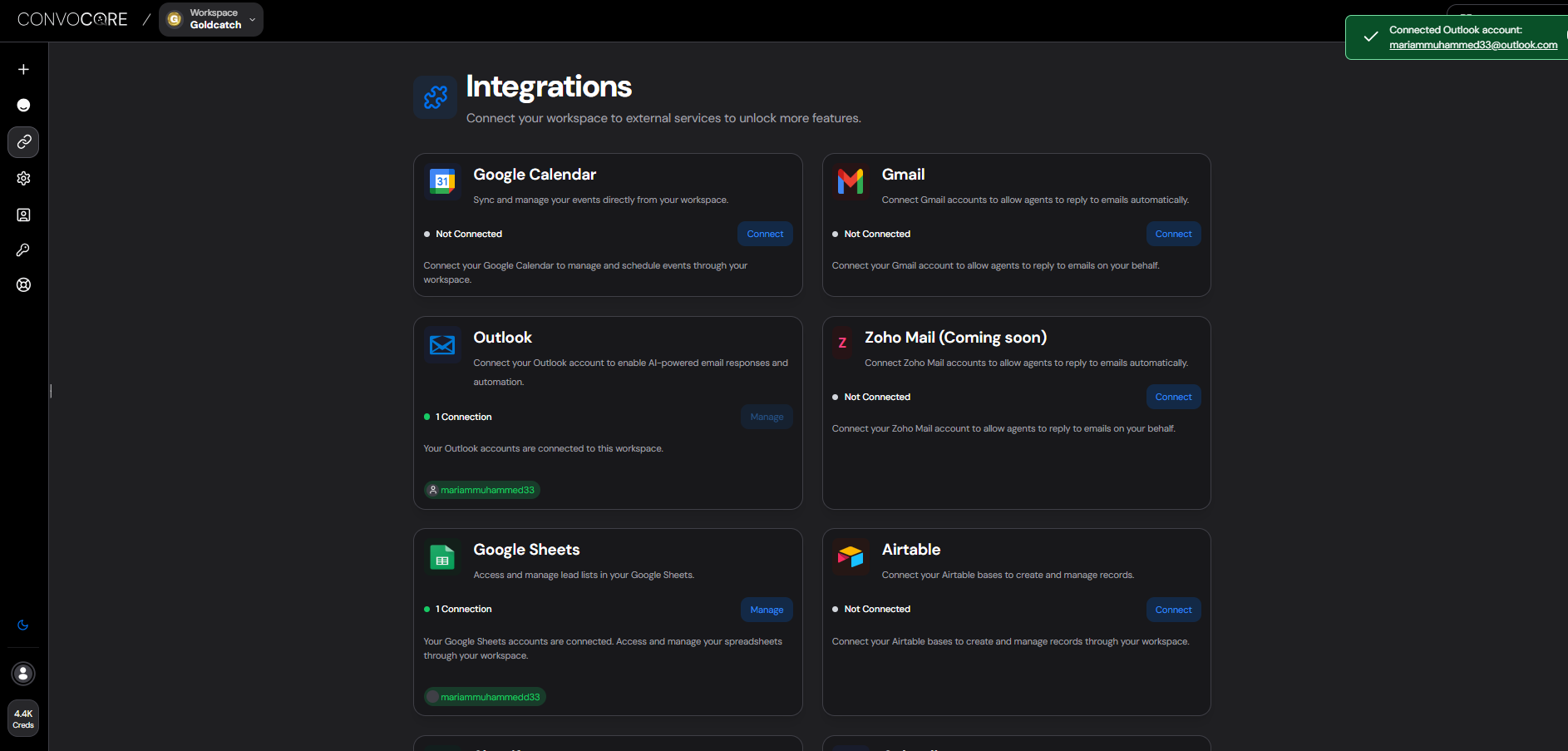Manage Google Sheets connection
This screenshot has width=1568, height=751.
(x=767, y=610)
